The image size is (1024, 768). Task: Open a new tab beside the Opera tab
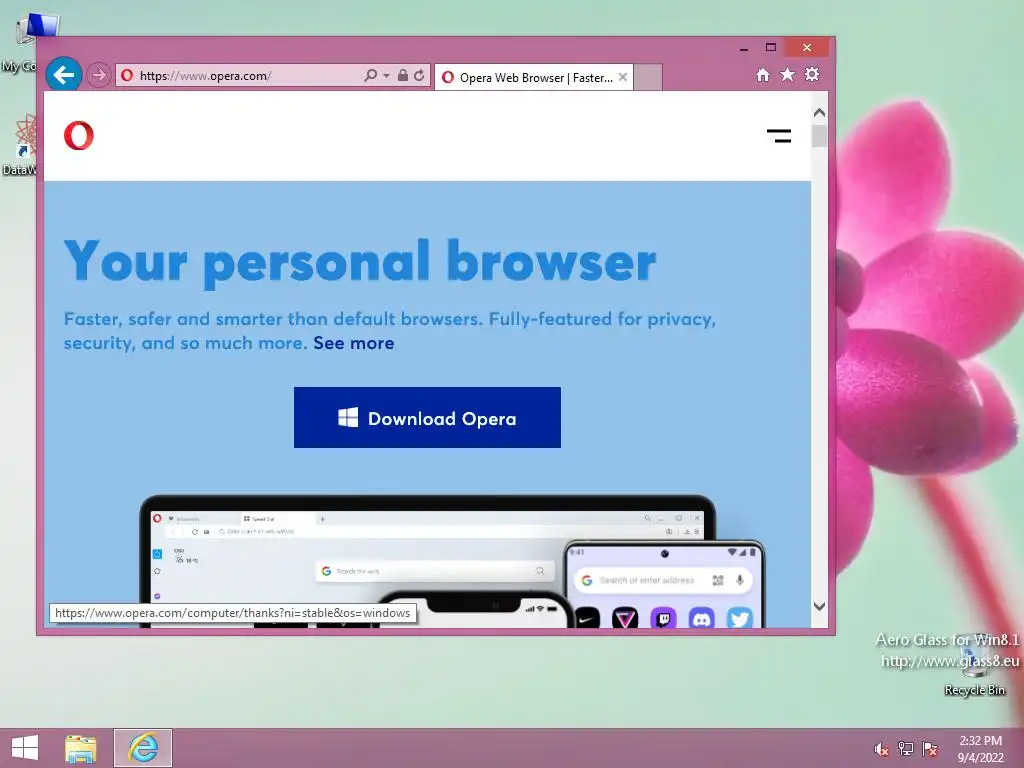tap(648, 77)
